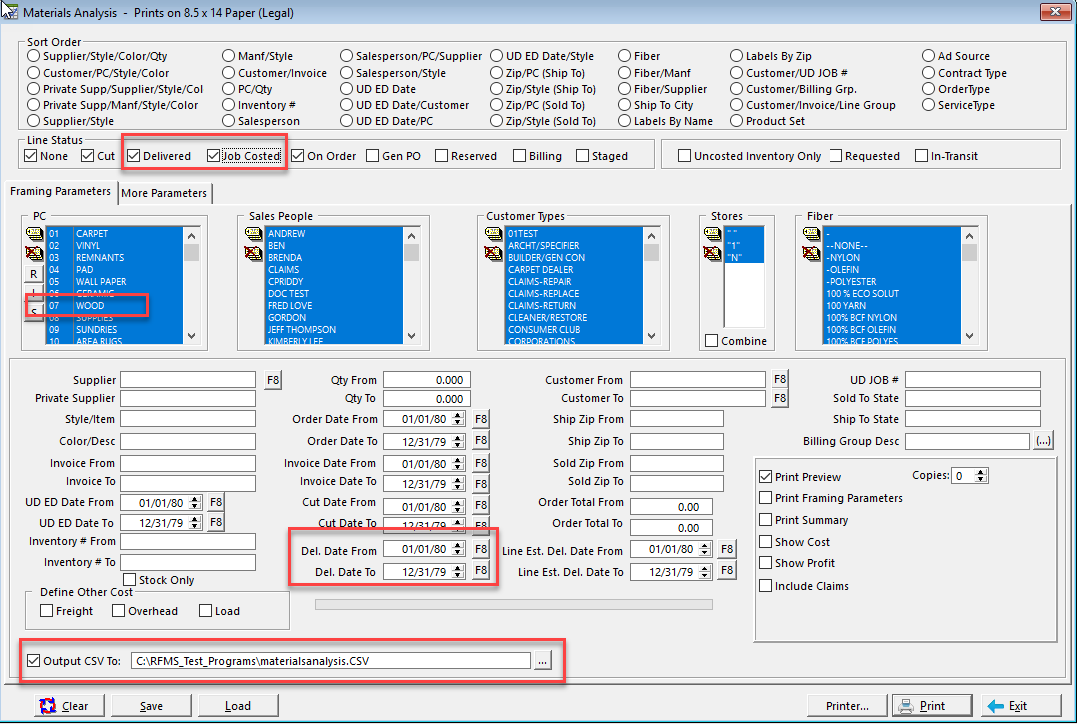The height and width of the screenshot is (724, 1077).
Task: Click down arrow of PC list scrollbar
Action: [x=192, y=336]
